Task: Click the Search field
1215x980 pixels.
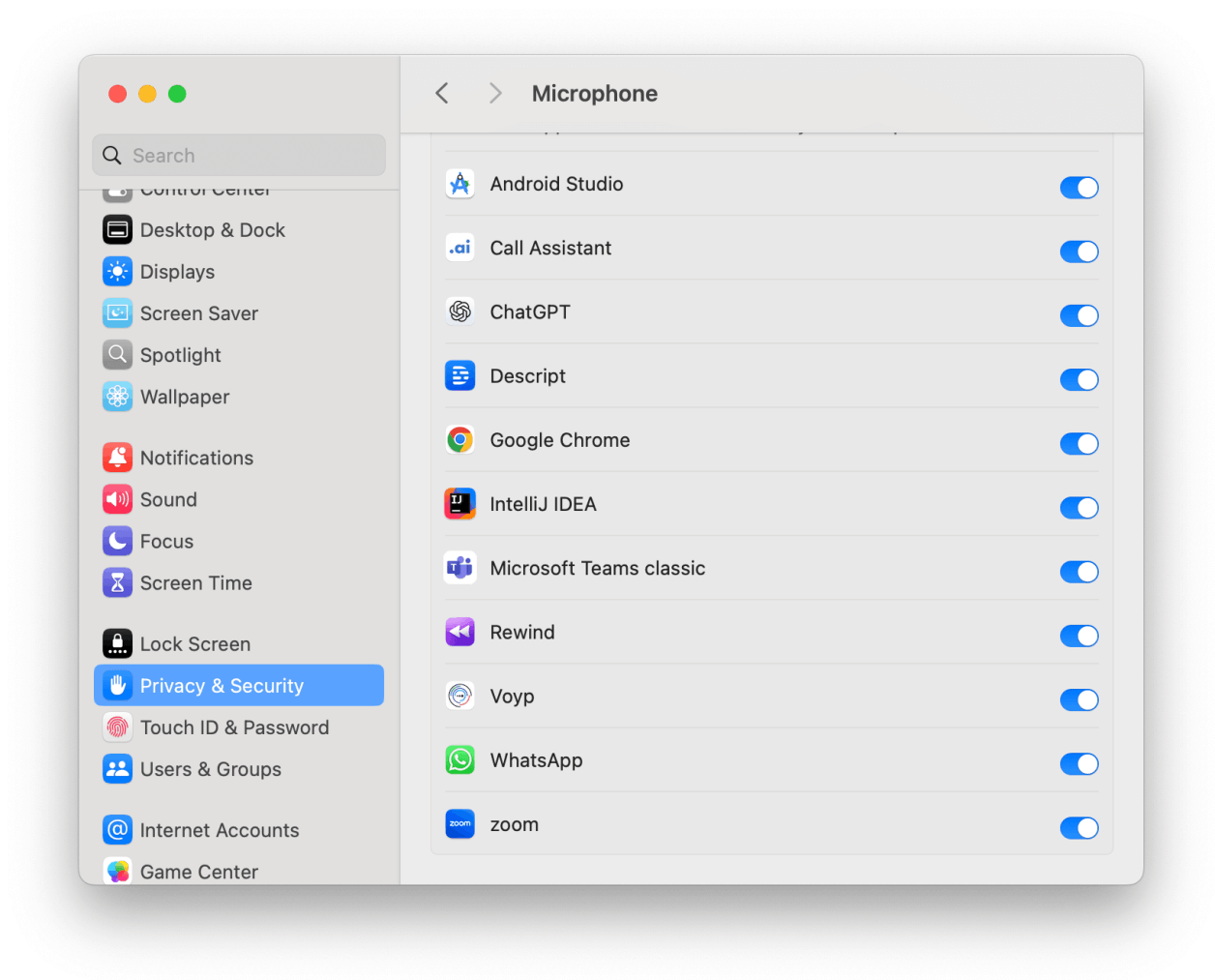Action: tap(238, 155)
